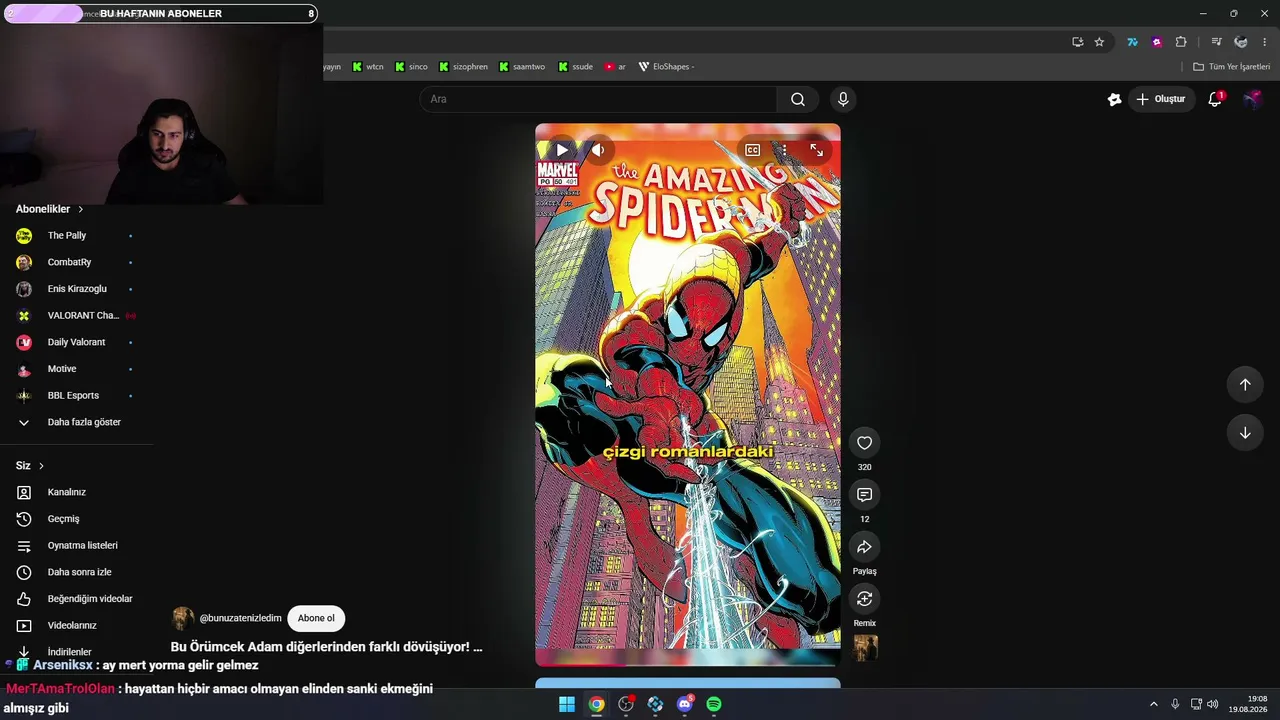Expand the Abonelikler section
This screenshot has width=1280, height=720.
[50, 209]
